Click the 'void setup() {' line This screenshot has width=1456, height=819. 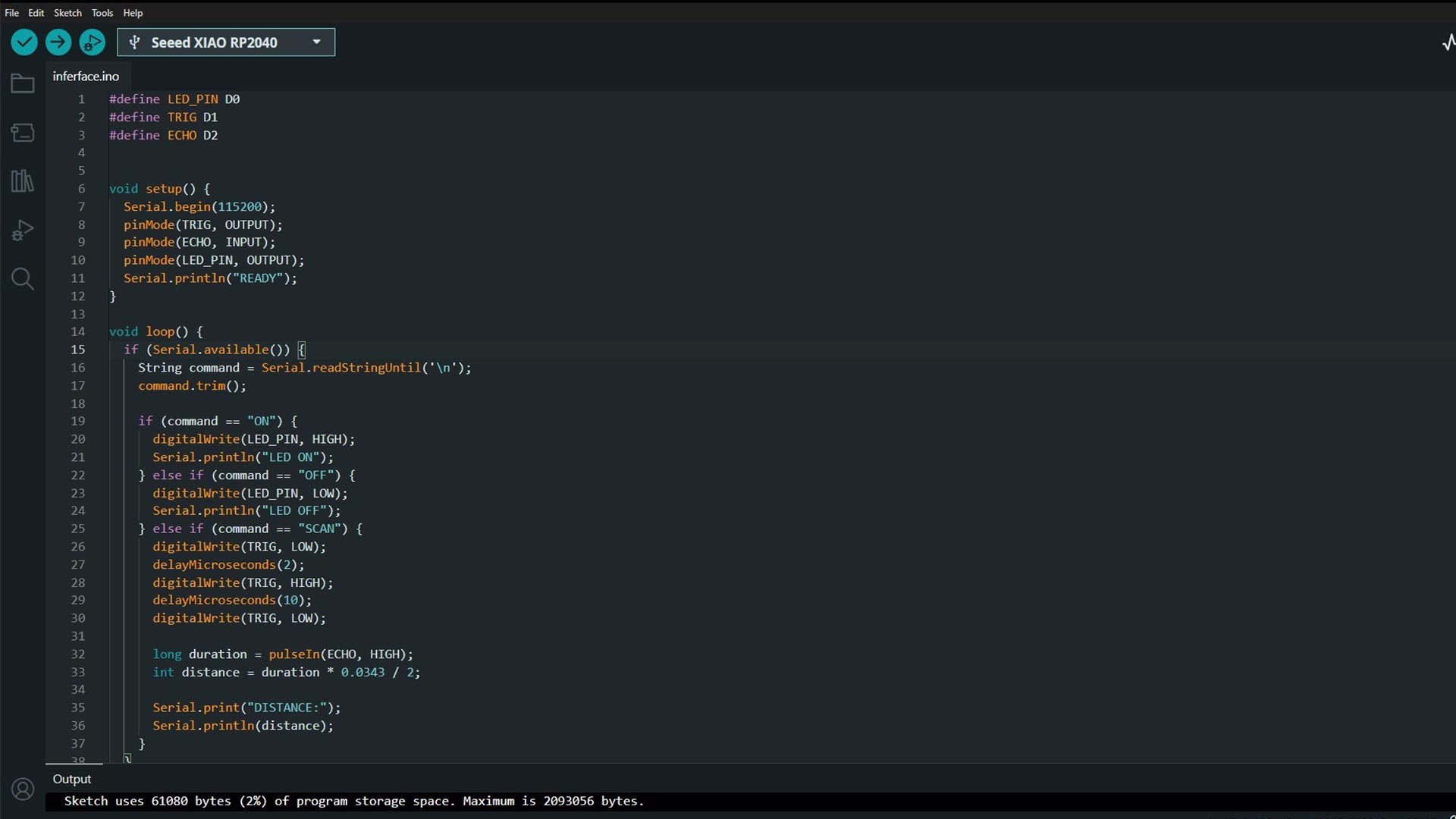tap(160, 189)
